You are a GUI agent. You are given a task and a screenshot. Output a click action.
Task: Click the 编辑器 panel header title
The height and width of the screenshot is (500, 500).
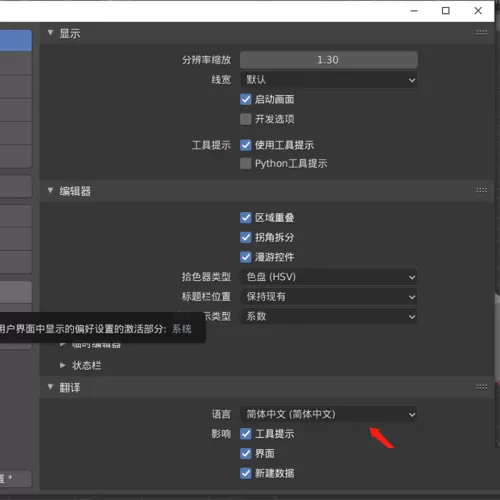click(75, 191)
